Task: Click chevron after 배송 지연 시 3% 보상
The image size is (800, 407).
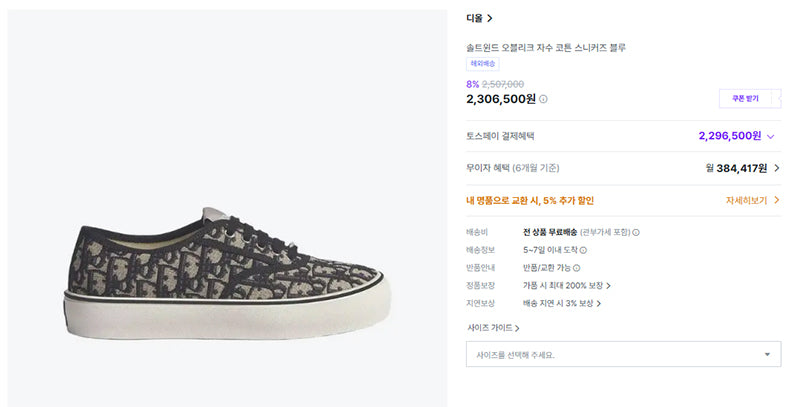Action: click(x=599, y=304)
